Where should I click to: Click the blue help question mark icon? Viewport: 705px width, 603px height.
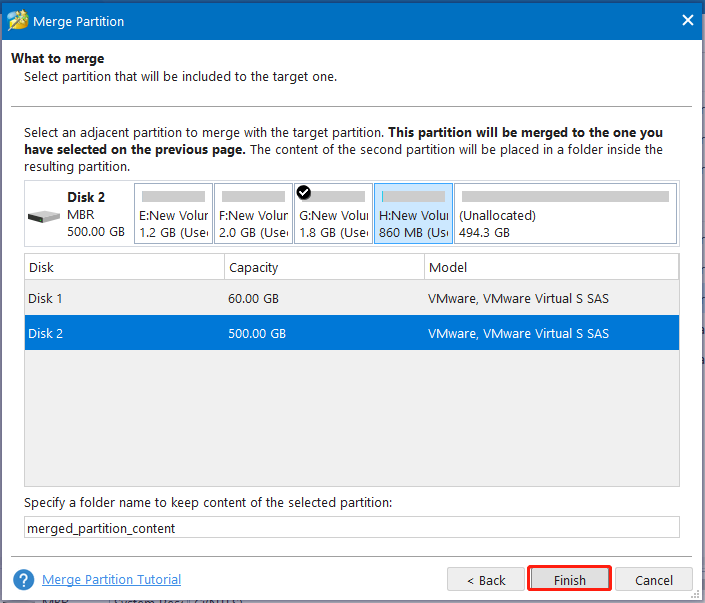point(23,580)
